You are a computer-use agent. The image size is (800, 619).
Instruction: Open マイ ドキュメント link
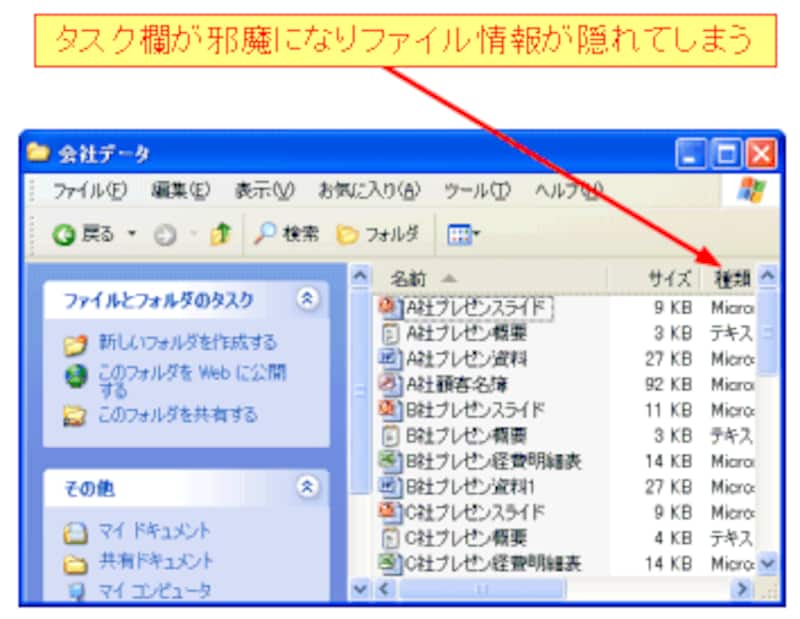click(x=154, y=531)
